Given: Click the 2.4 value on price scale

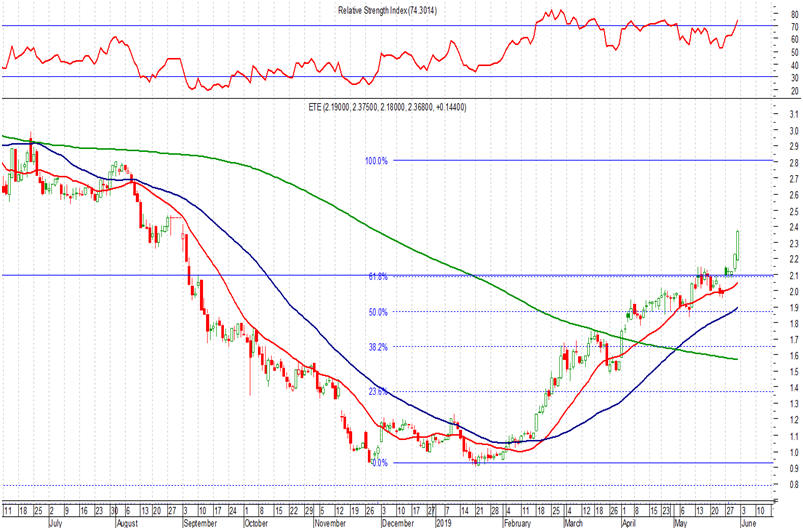Looking at the screenshot, I should pos(795,227).
